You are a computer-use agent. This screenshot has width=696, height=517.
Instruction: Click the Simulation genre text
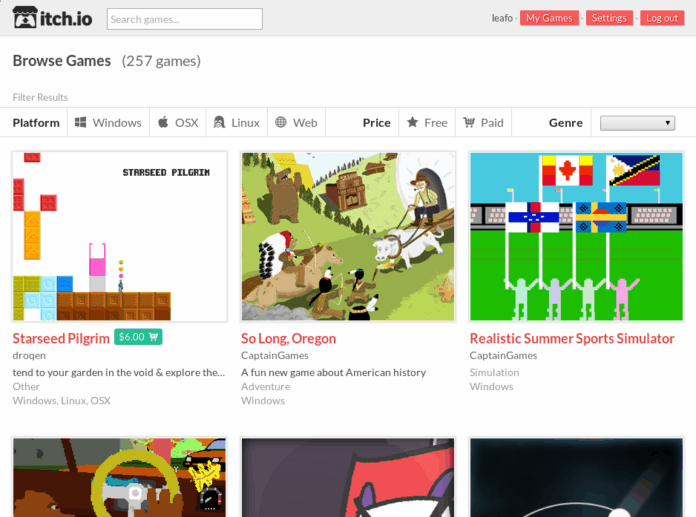pos(494,372)
